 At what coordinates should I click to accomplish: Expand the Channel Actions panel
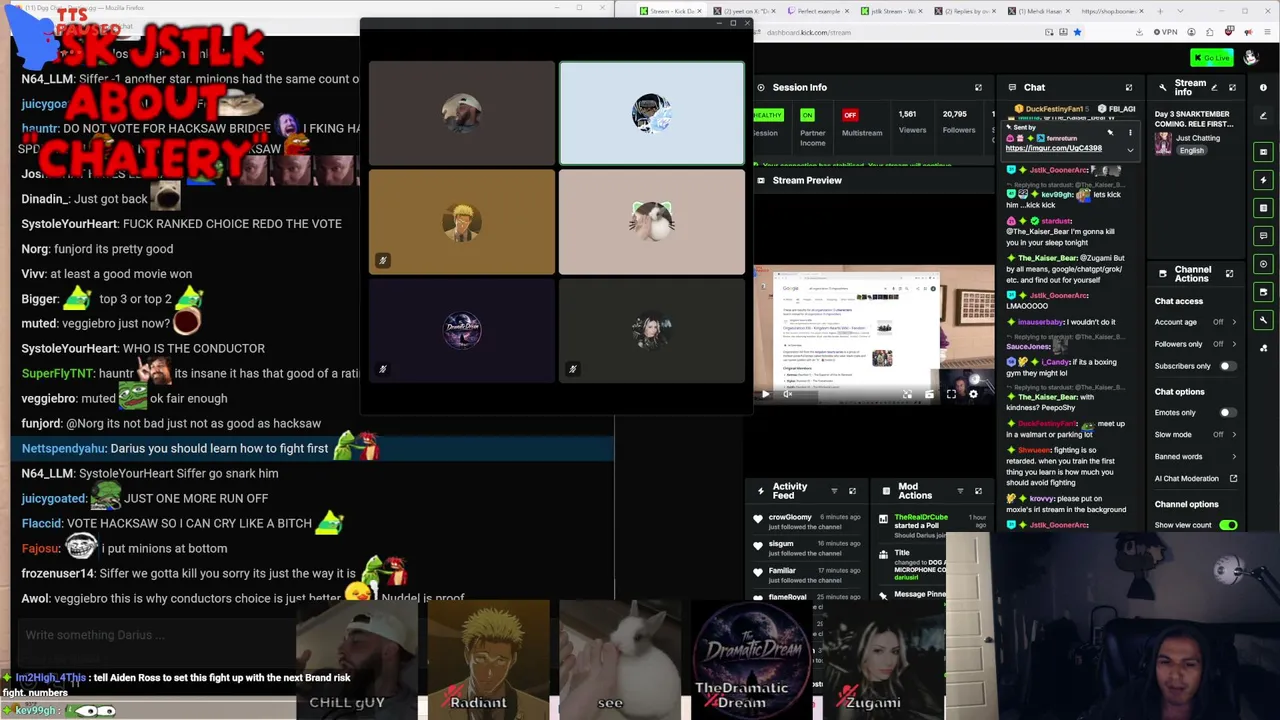coord(1229,273)
